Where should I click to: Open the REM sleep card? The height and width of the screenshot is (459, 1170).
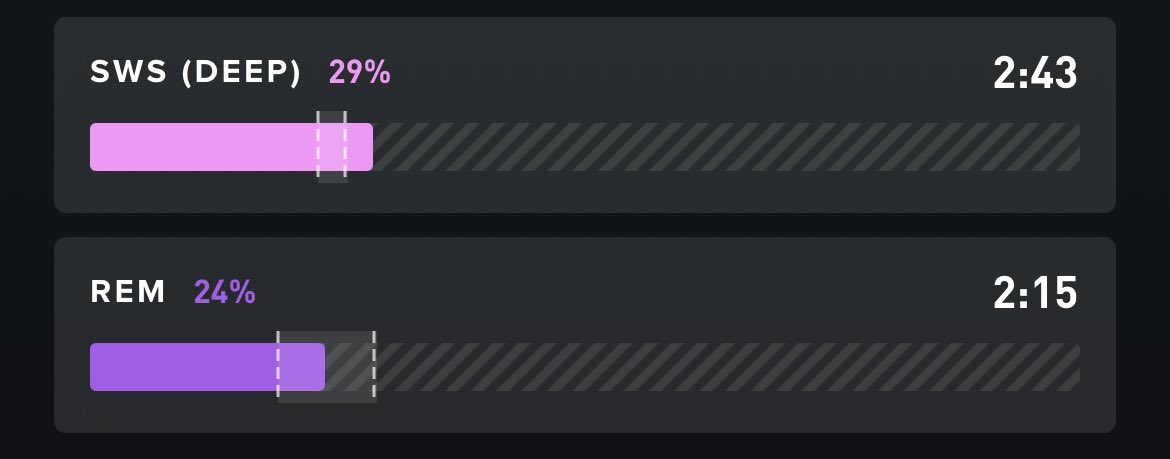click(x=585, y=335)
